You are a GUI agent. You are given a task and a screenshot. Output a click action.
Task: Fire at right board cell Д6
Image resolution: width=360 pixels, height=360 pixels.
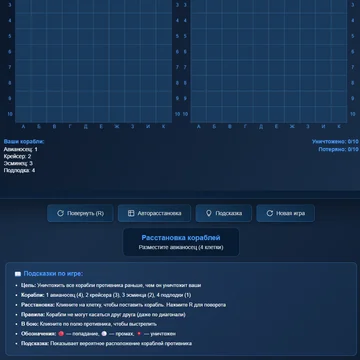point(261,52)
